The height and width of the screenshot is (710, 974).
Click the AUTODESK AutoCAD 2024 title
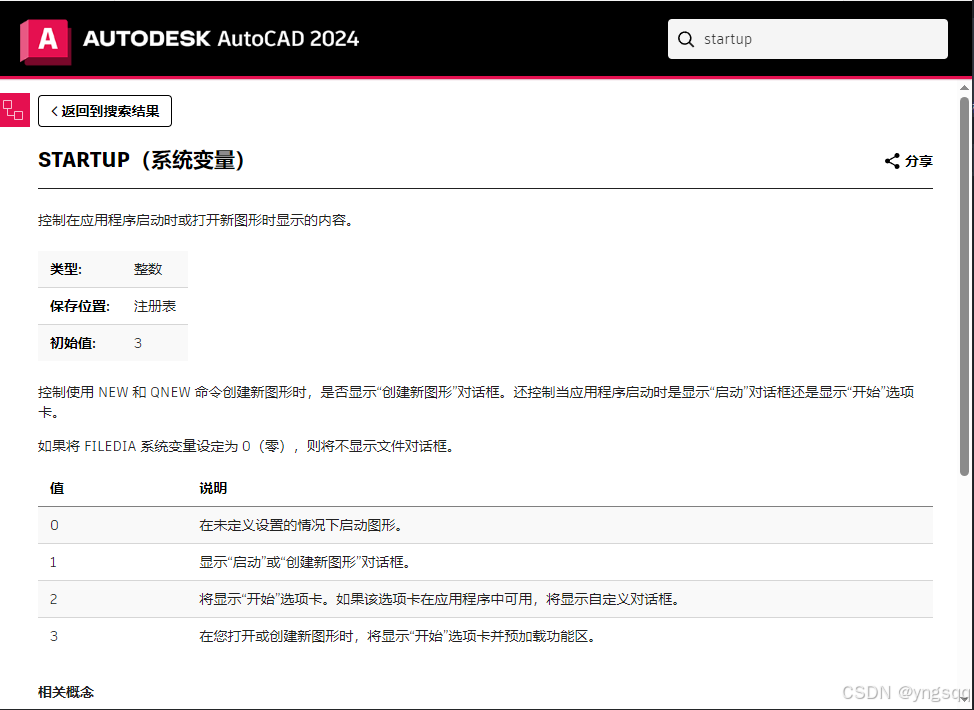221,39
